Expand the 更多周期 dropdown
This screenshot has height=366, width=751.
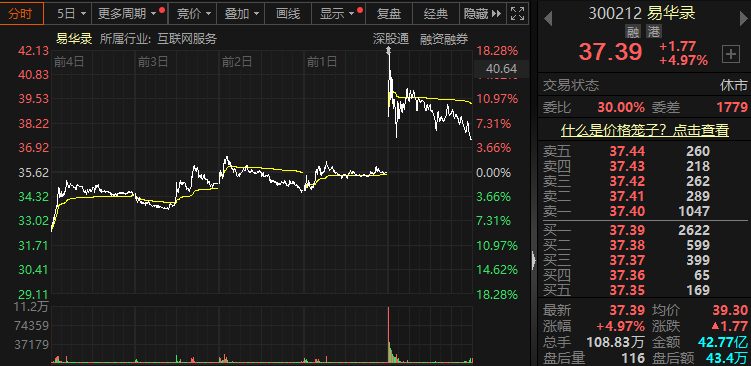[130, 13]
